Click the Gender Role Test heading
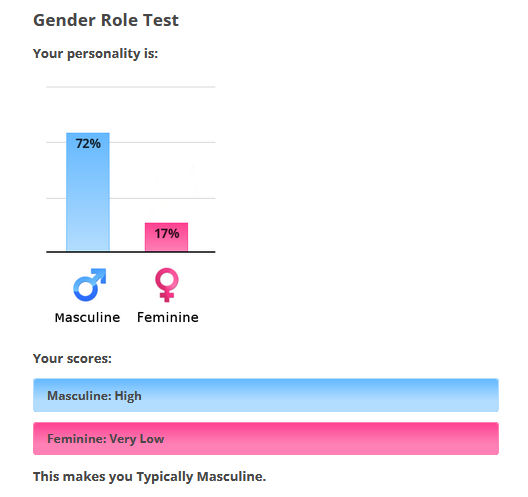 106,20
